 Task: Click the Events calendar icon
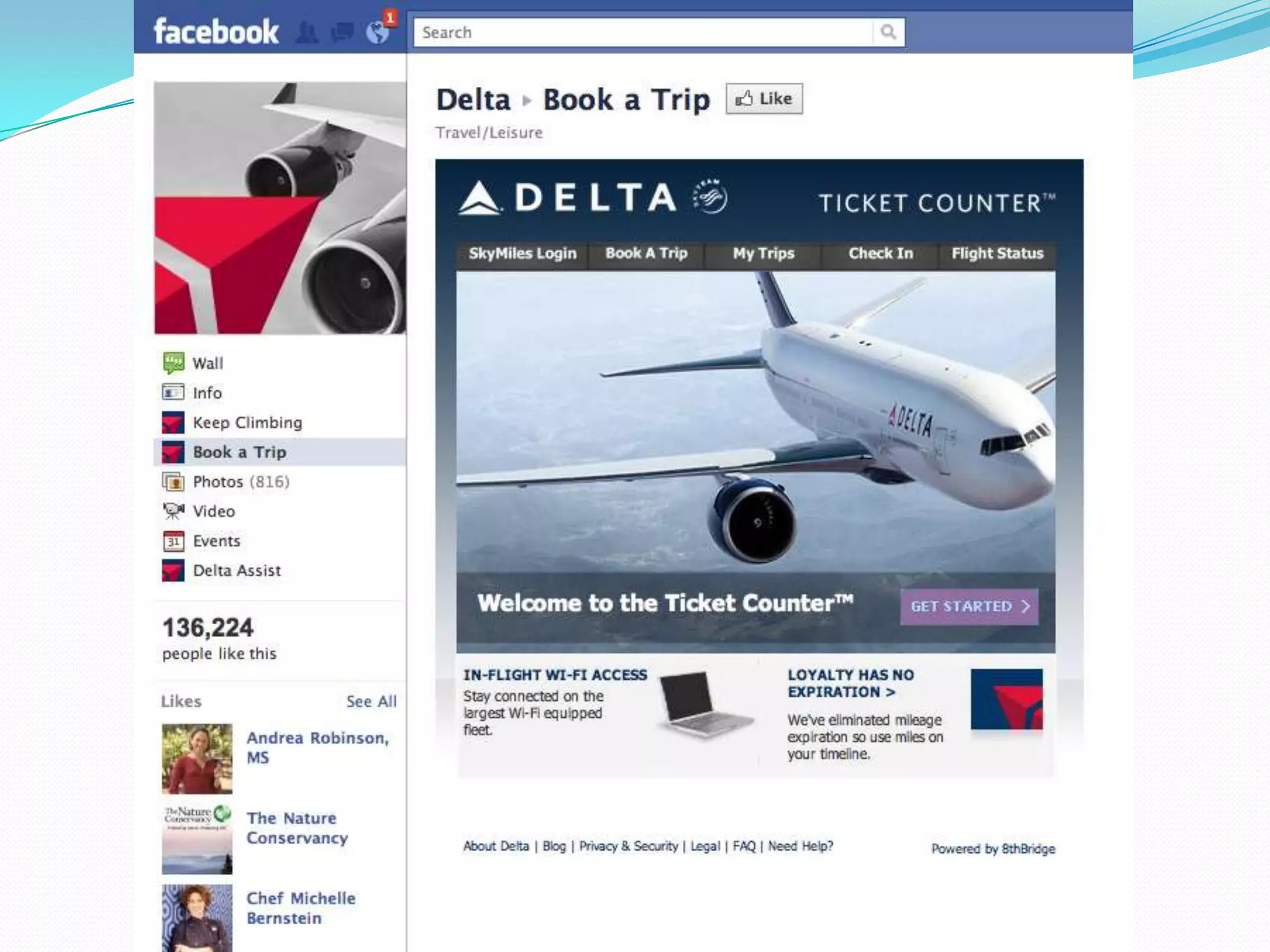173,541
